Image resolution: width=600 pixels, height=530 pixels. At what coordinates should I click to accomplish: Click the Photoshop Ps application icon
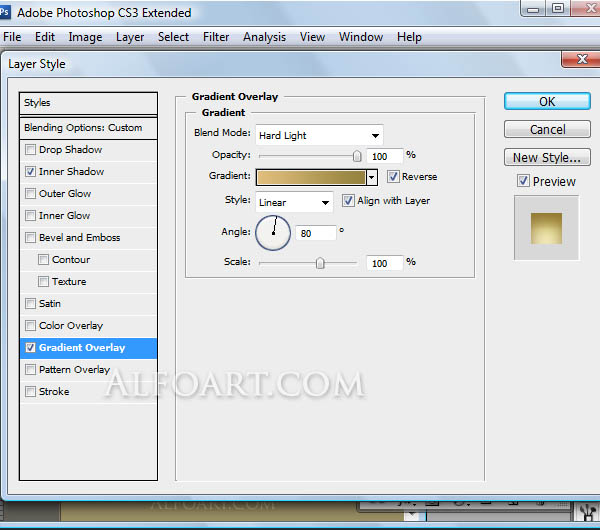[x=4, y=12]
